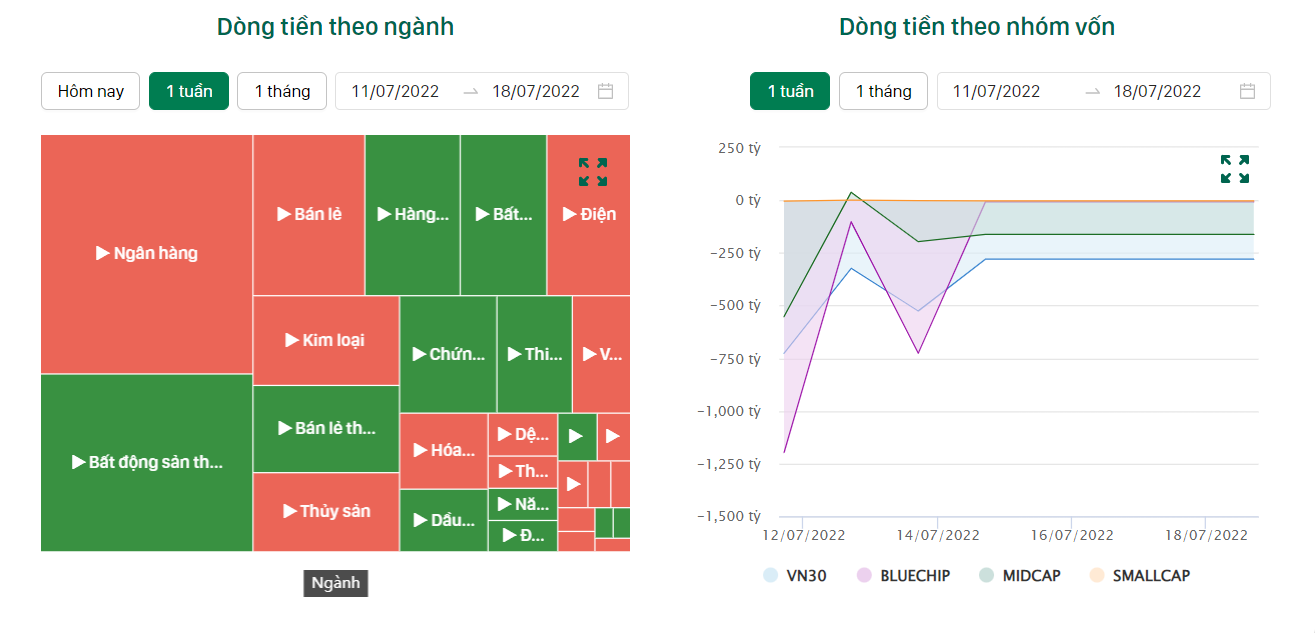
Task: Open the Kim loại treemap cell
Action: tap(326, 341)
